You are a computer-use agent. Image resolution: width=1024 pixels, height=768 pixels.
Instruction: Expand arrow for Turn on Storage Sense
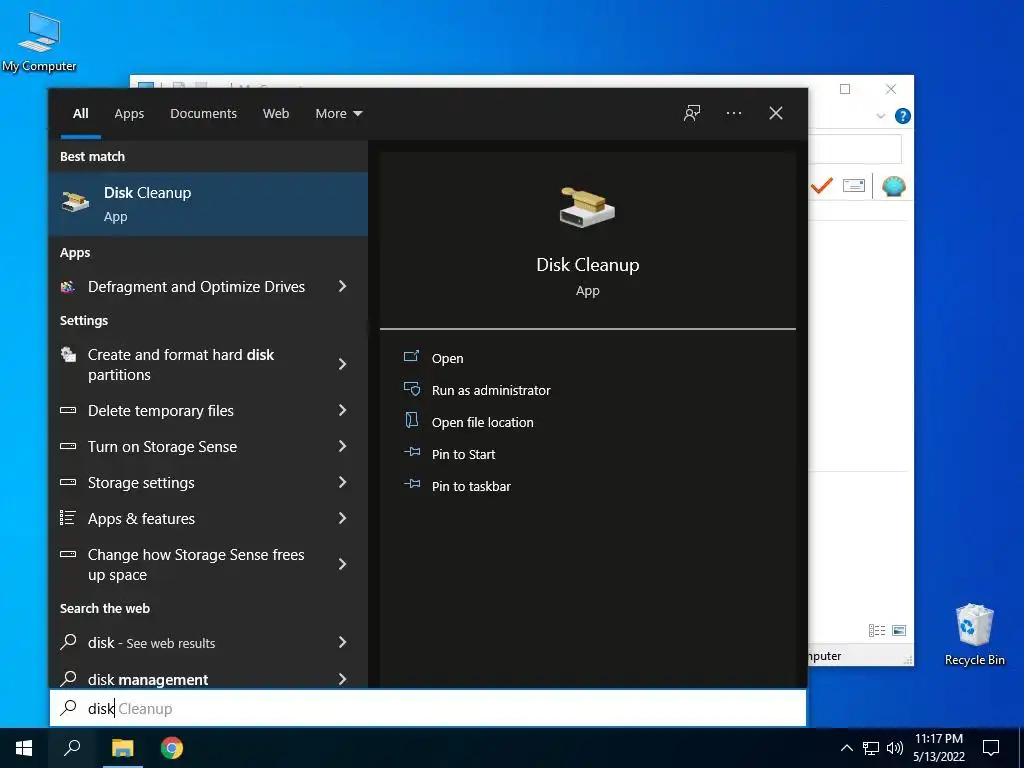tap(342, 446)
